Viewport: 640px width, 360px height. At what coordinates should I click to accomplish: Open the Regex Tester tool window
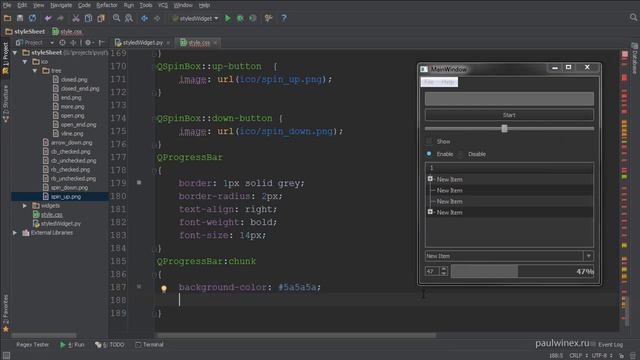click(x=33, y=344)
